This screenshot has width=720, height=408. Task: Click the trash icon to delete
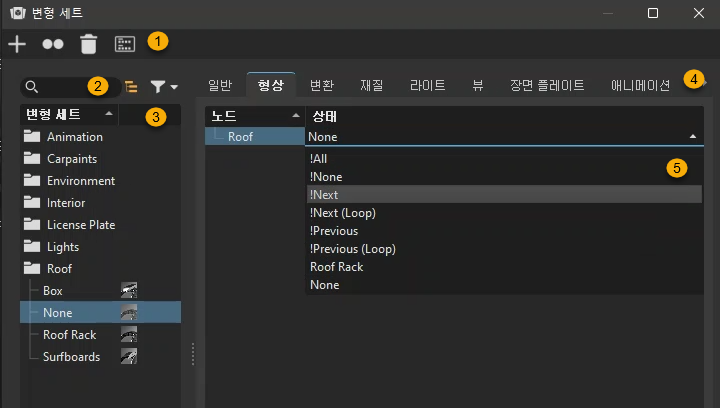tap(89, 44)
